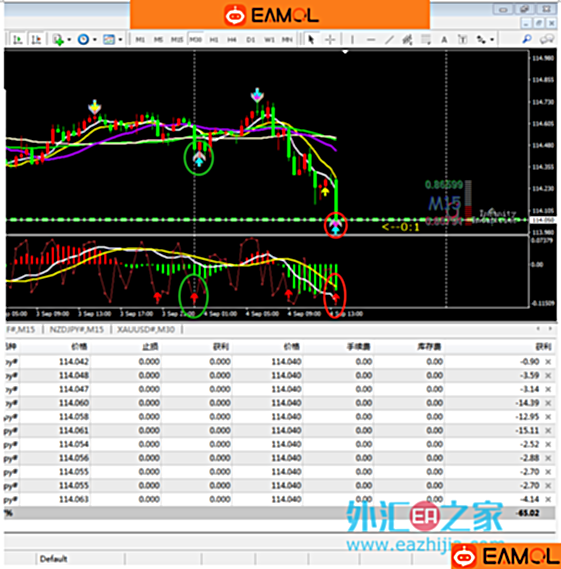The image size is (561, 569).
Task: Open the search magnifier icon
Action: point(527,39)
